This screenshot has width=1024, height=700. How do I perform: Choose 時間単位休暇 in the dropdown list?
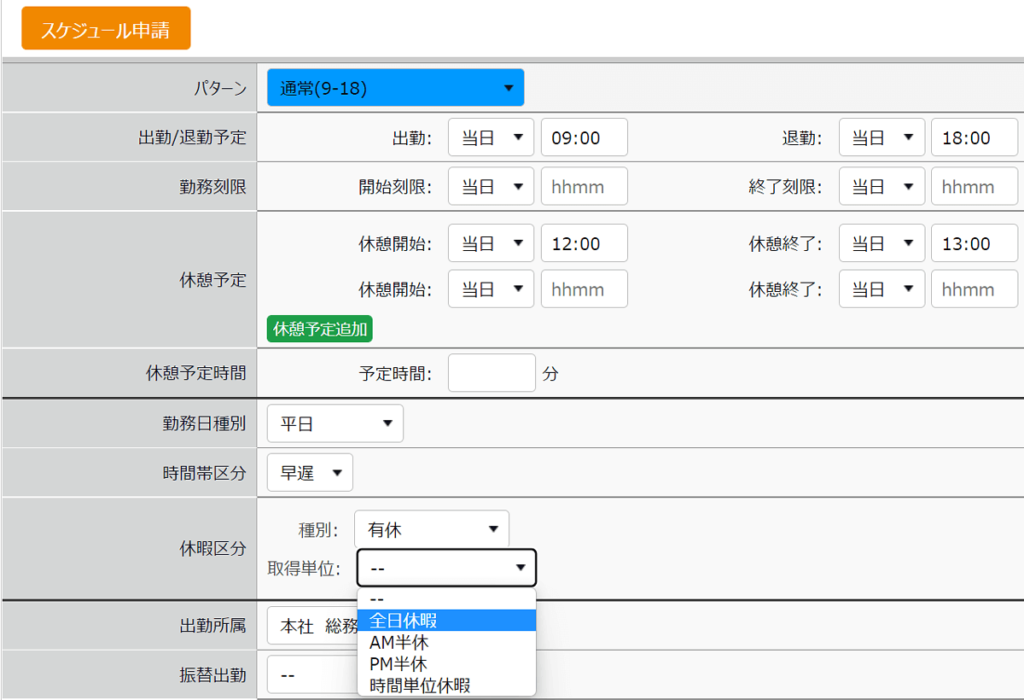(x=446, y=685)
